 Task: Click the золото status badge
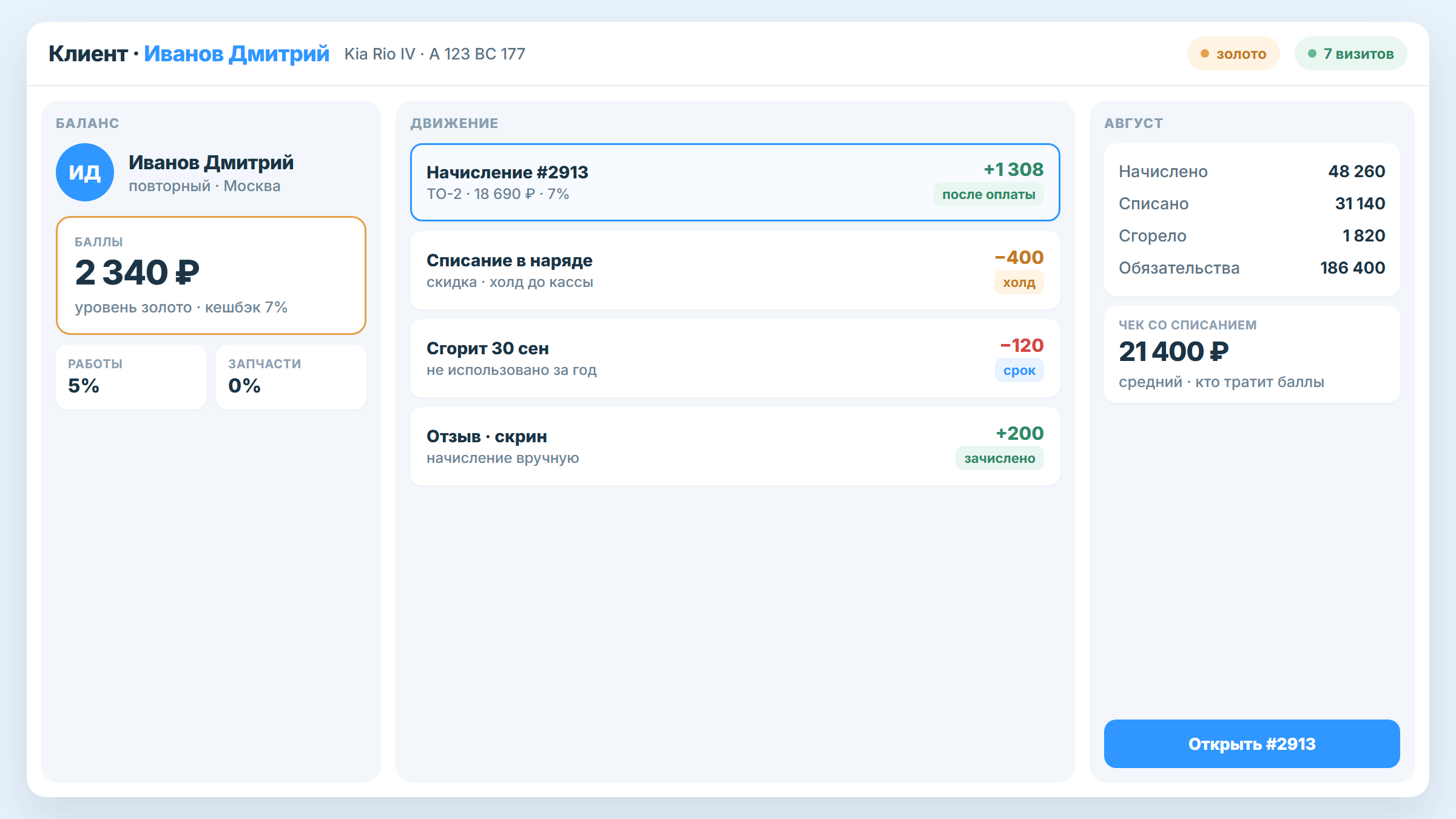pos(1233,53)
